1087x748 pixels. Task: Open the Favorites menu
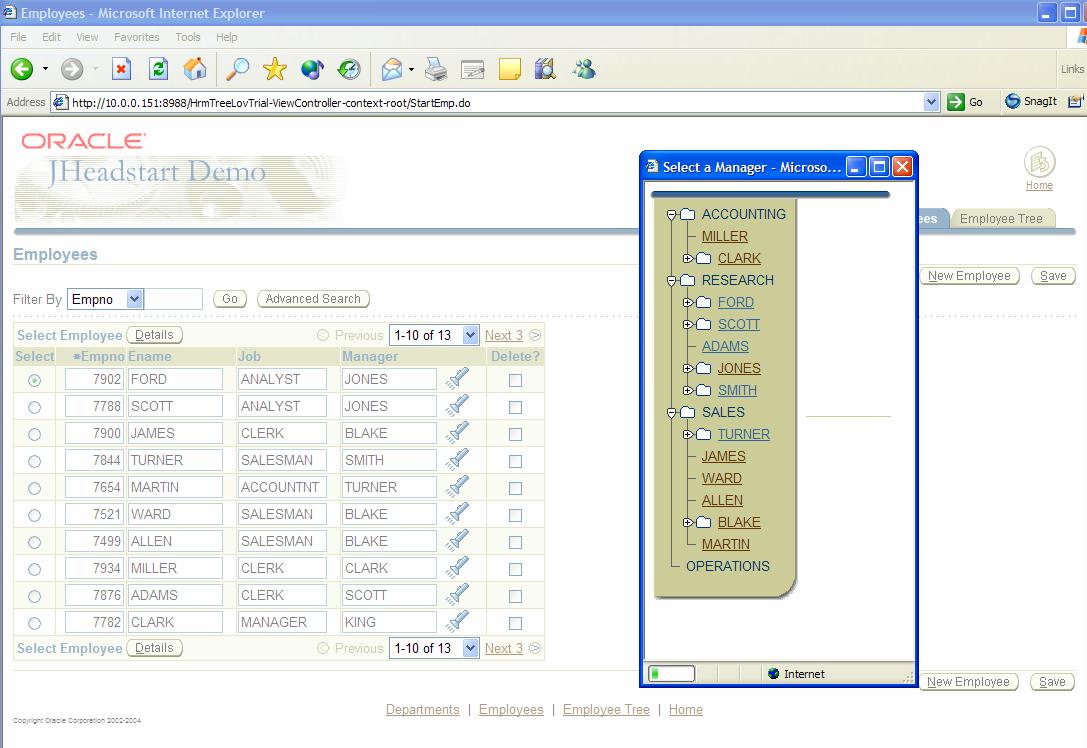(136, 37)
